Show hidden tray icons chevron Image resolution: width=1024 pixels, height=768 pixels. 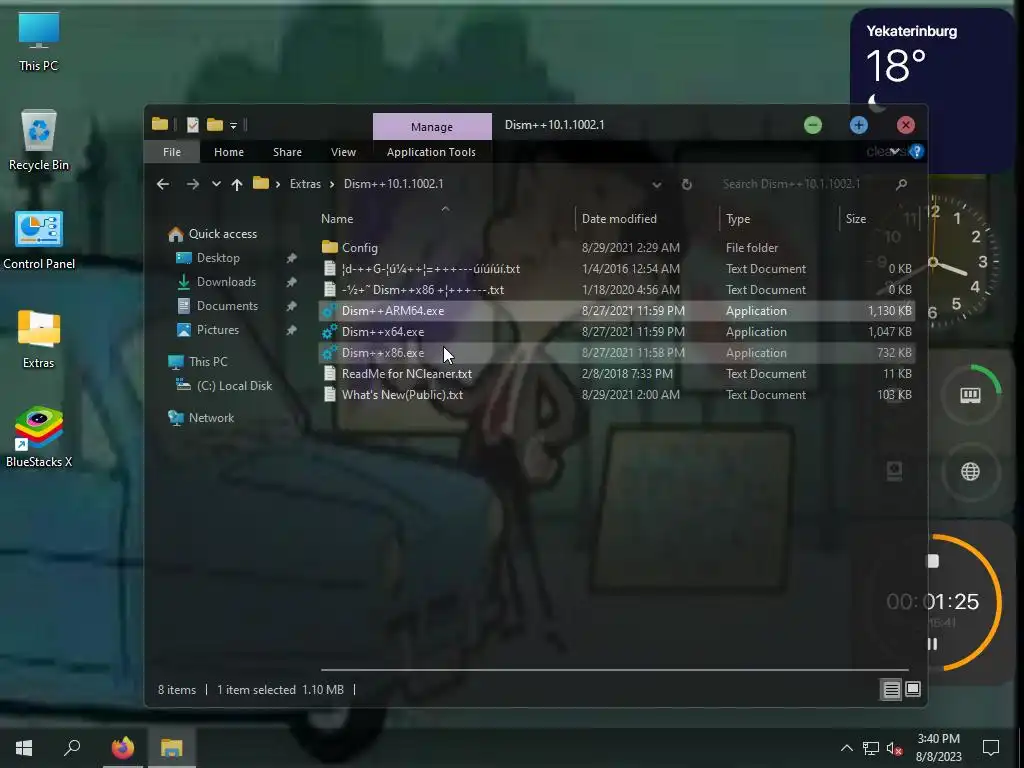tap(846, 748)
